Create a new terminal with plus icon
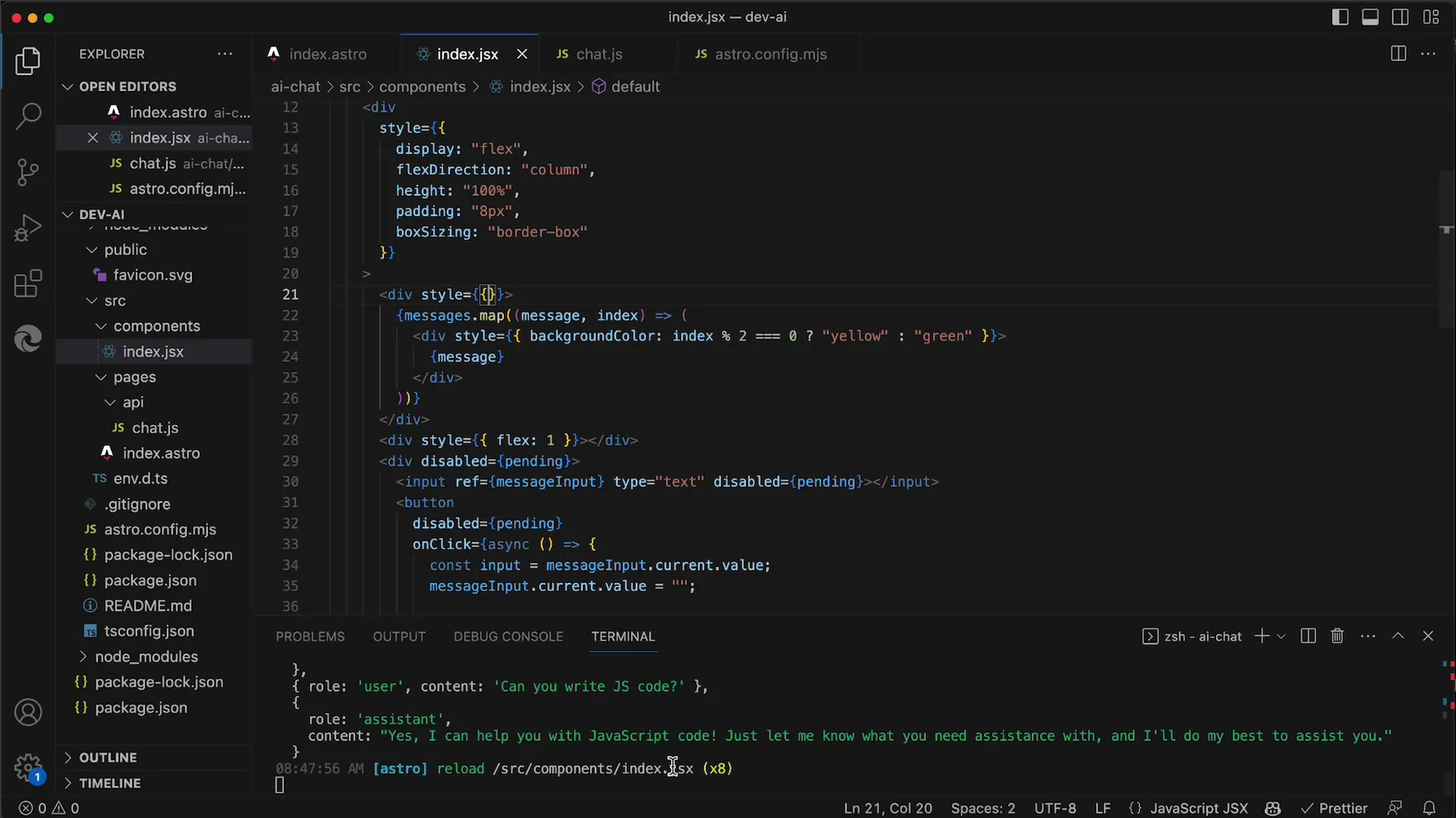This screenshot has width=1456, height=818. (x=1261, y=636)
